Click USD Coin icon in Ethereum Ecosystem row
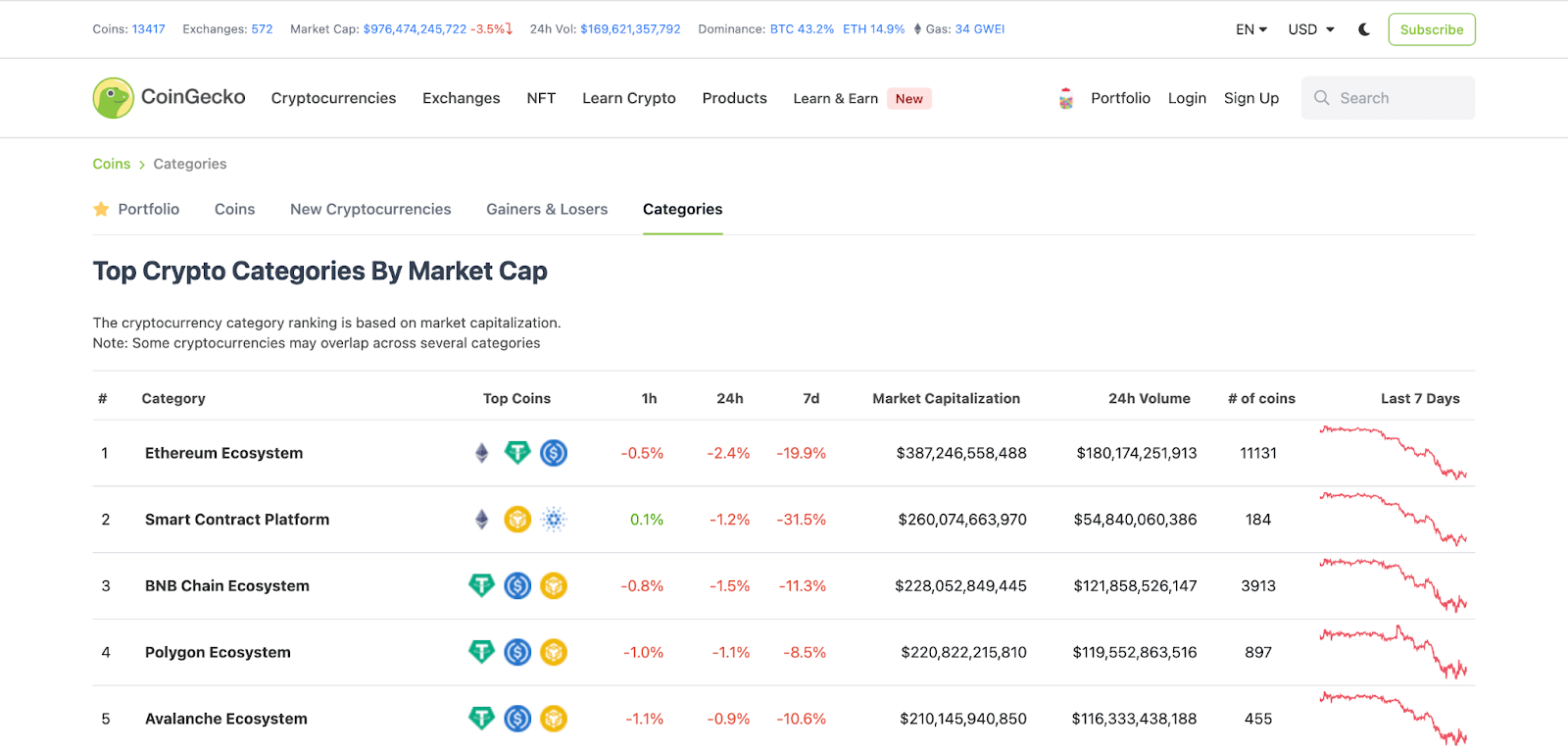 click(x=554, y=453)
